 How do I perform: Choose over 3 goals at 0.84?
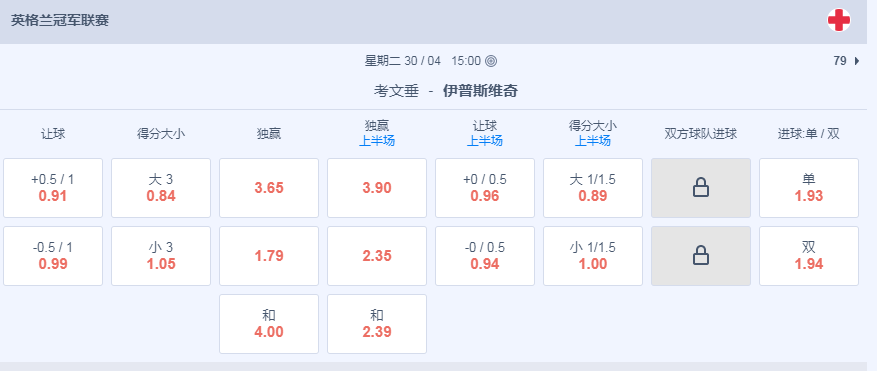pyautogui.click(x=161, y=188)
